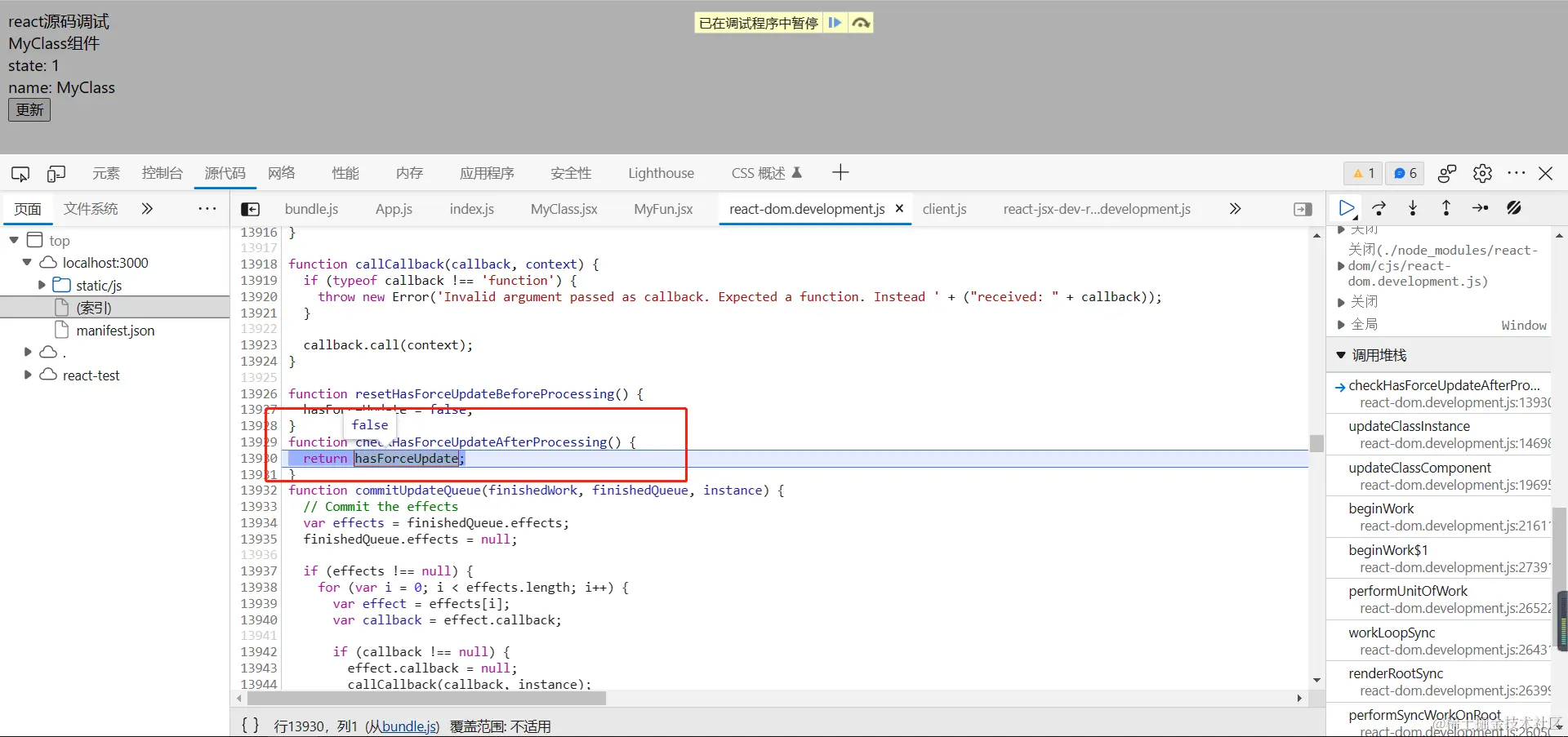
Task: Open the feedback people icon
Action: pos(1446,173)
